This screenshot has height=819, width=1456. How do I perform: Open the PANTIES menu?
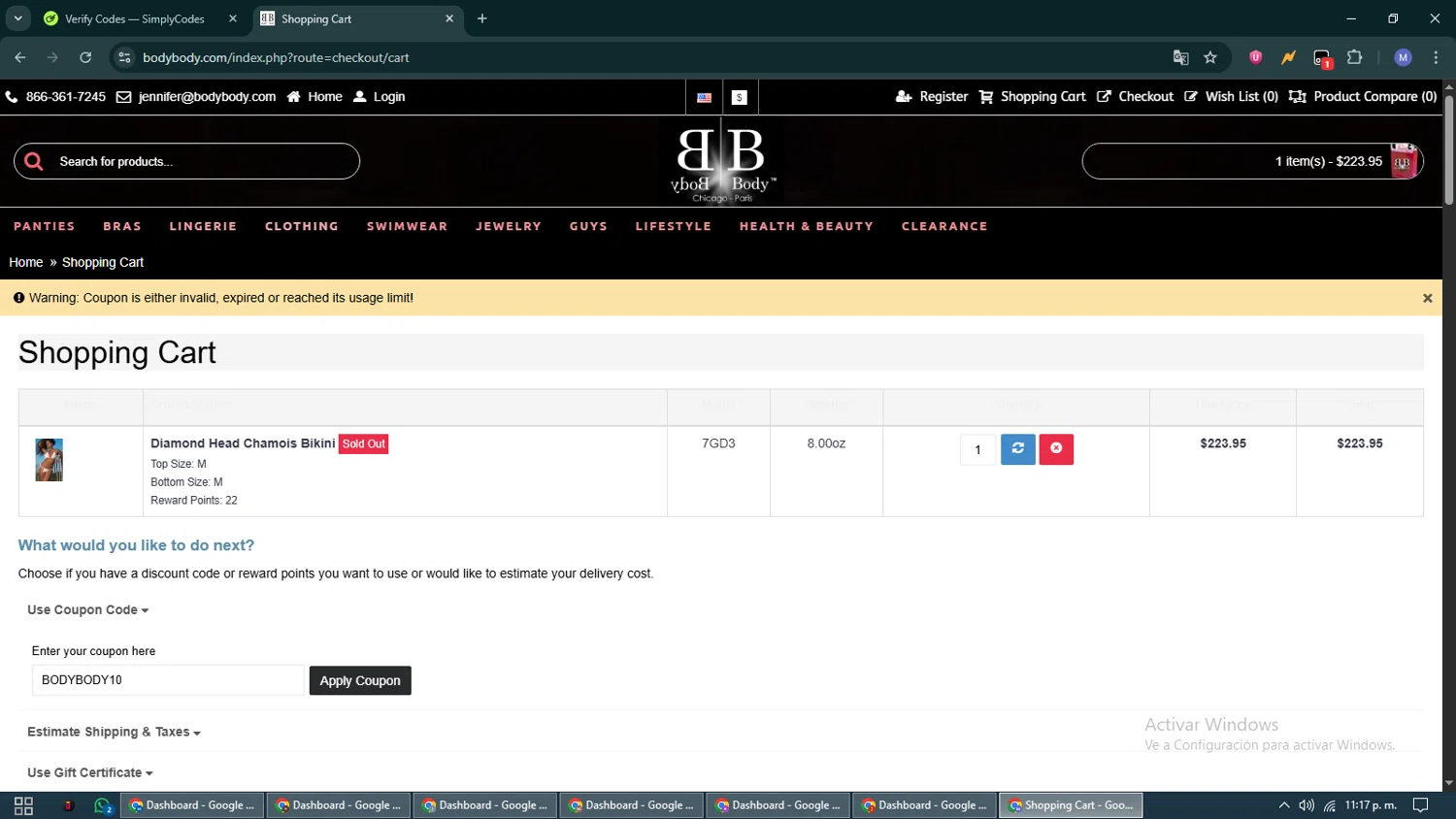click(x=45, y=226)
